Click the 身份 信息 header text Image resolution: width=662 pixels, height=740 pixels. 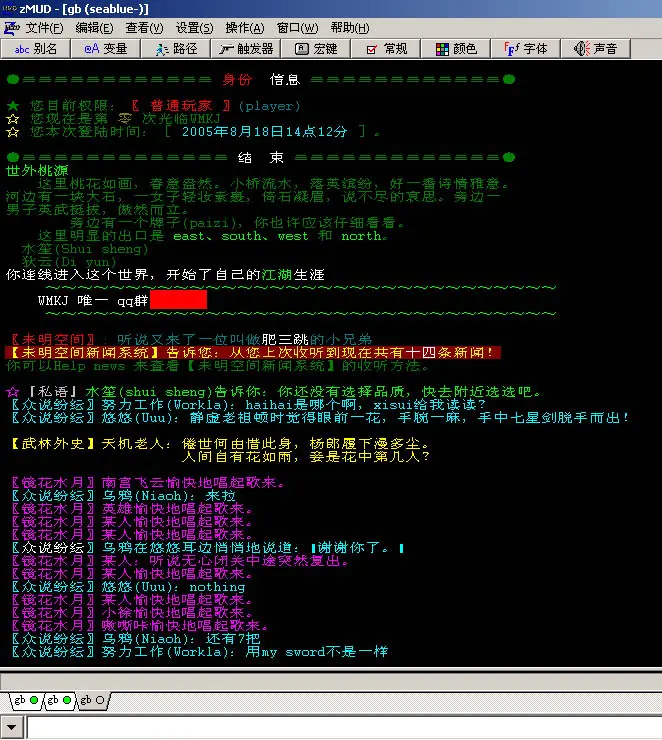(261, 79)
